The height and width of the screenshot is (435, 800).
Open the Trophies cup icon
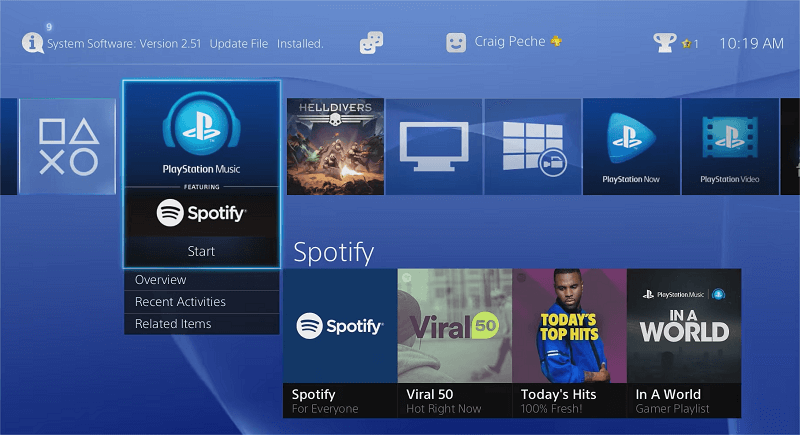664,43
